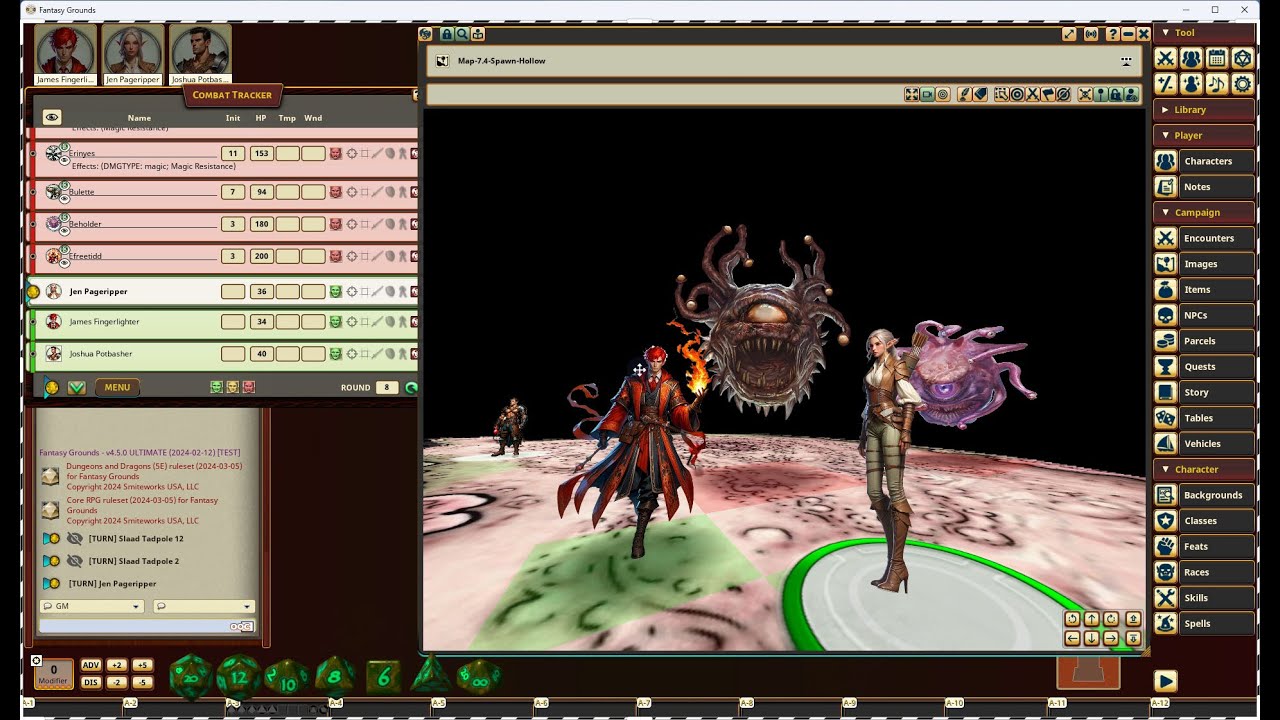Viewport: 1280px width, 720px height.
Task: Click the help question mark icon
Action: point(1112,34)
